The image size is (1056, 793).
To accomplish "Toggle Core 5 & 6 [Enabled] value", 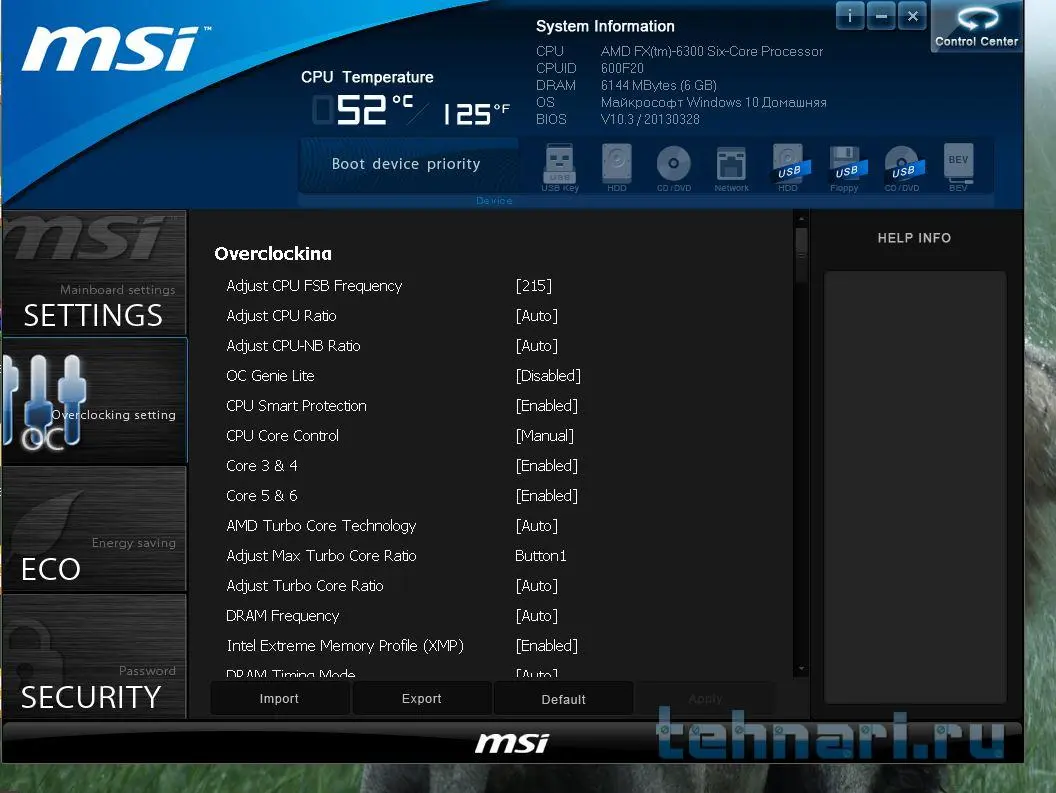I will pyautogui.click(x=546, y=496).
